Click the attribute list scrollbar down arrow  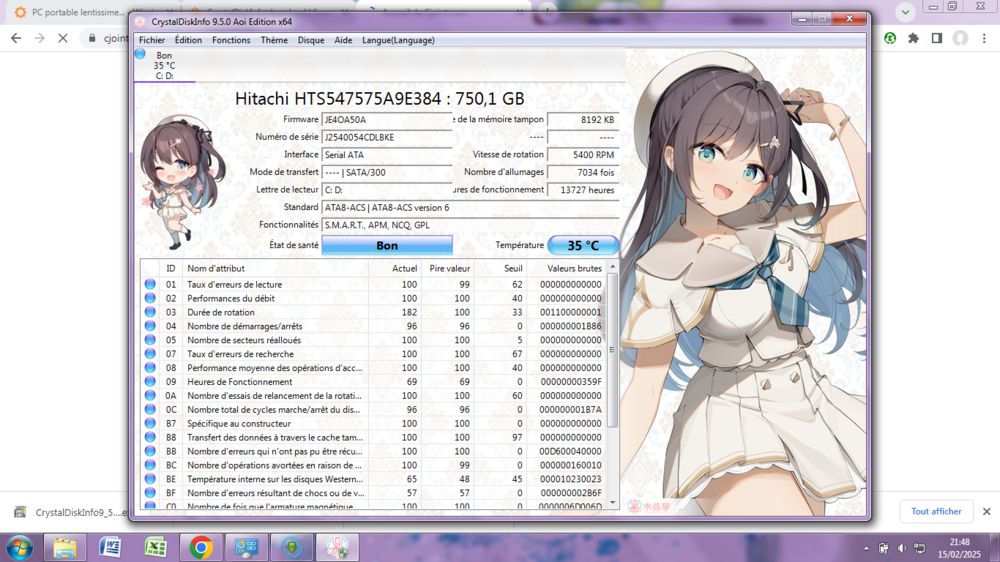point(613,503)
